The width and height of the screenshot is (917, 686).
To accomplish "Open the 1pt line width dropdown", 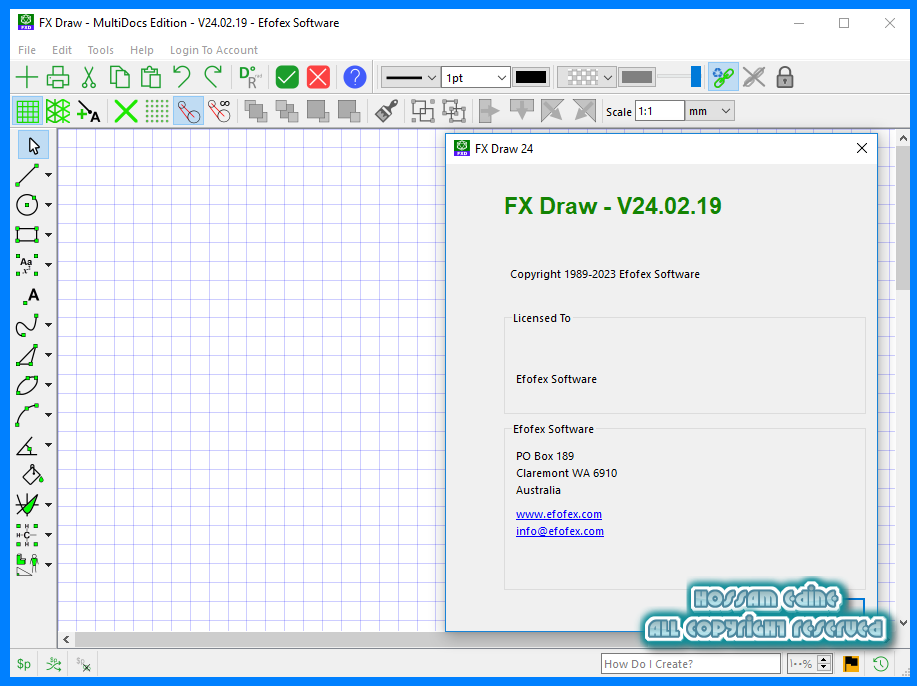I will point(475,77).
